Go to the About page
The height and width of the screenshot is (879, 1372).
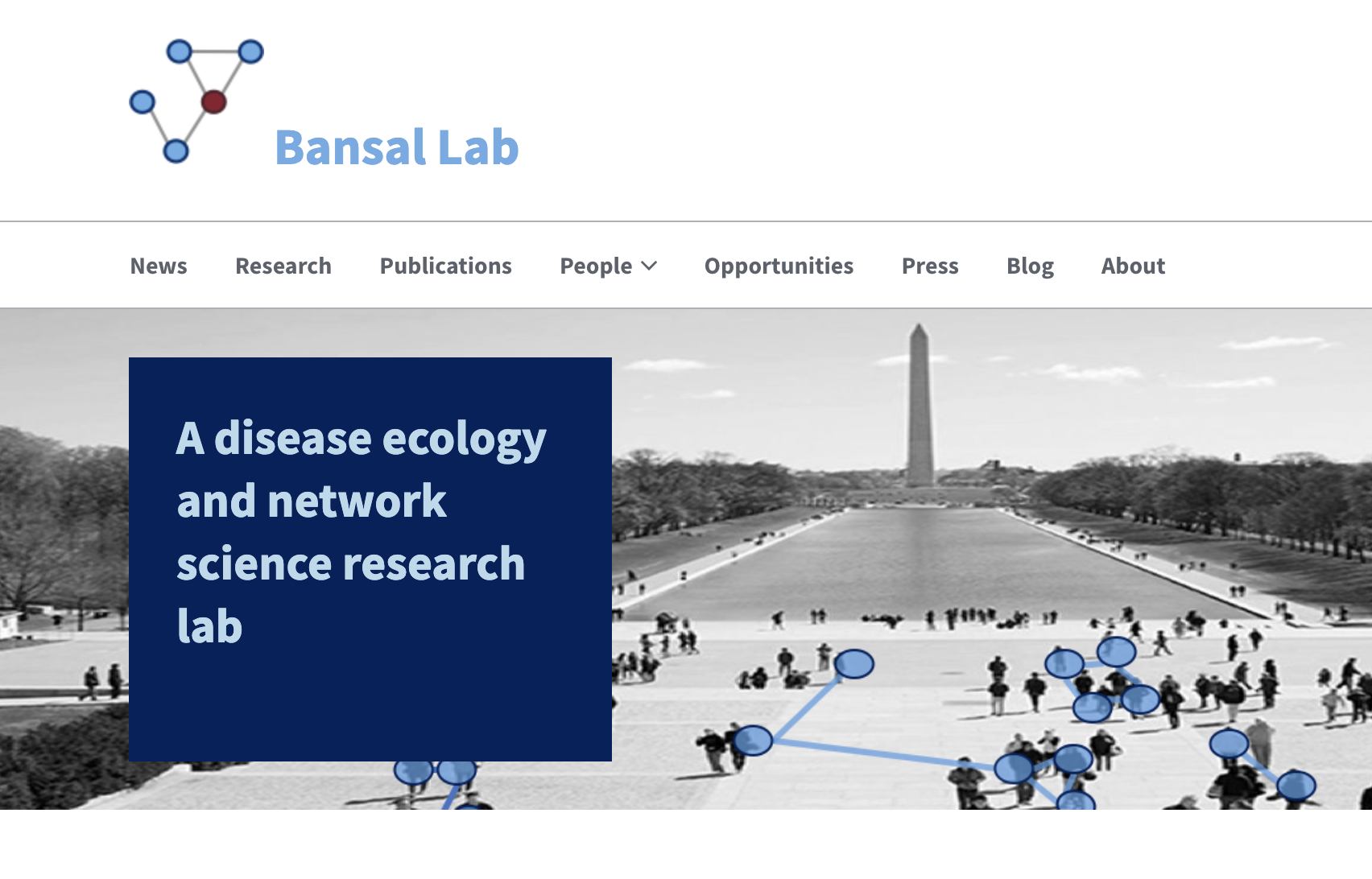click(1133, 266)
